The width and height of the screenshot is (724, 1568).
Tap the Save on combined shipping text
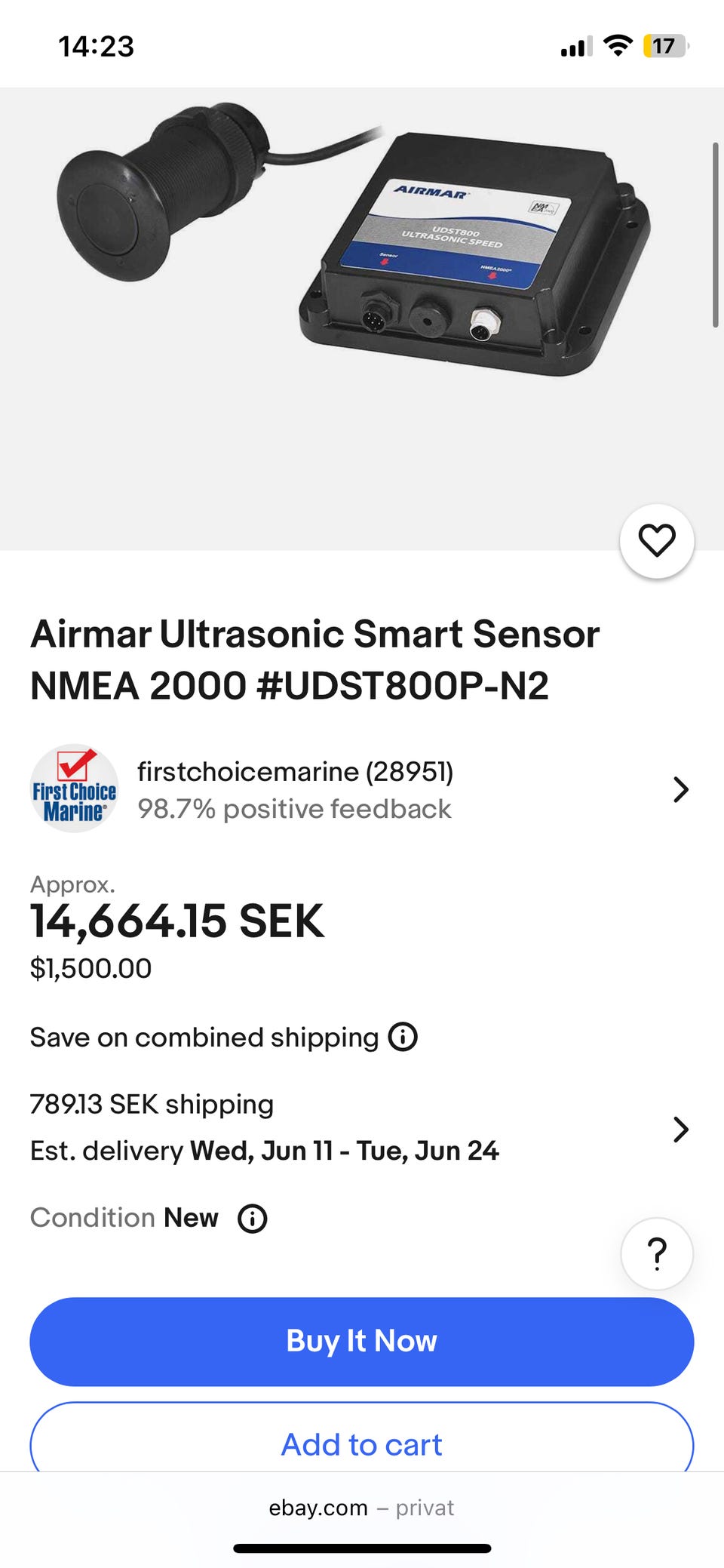(x=204, y=1038)
